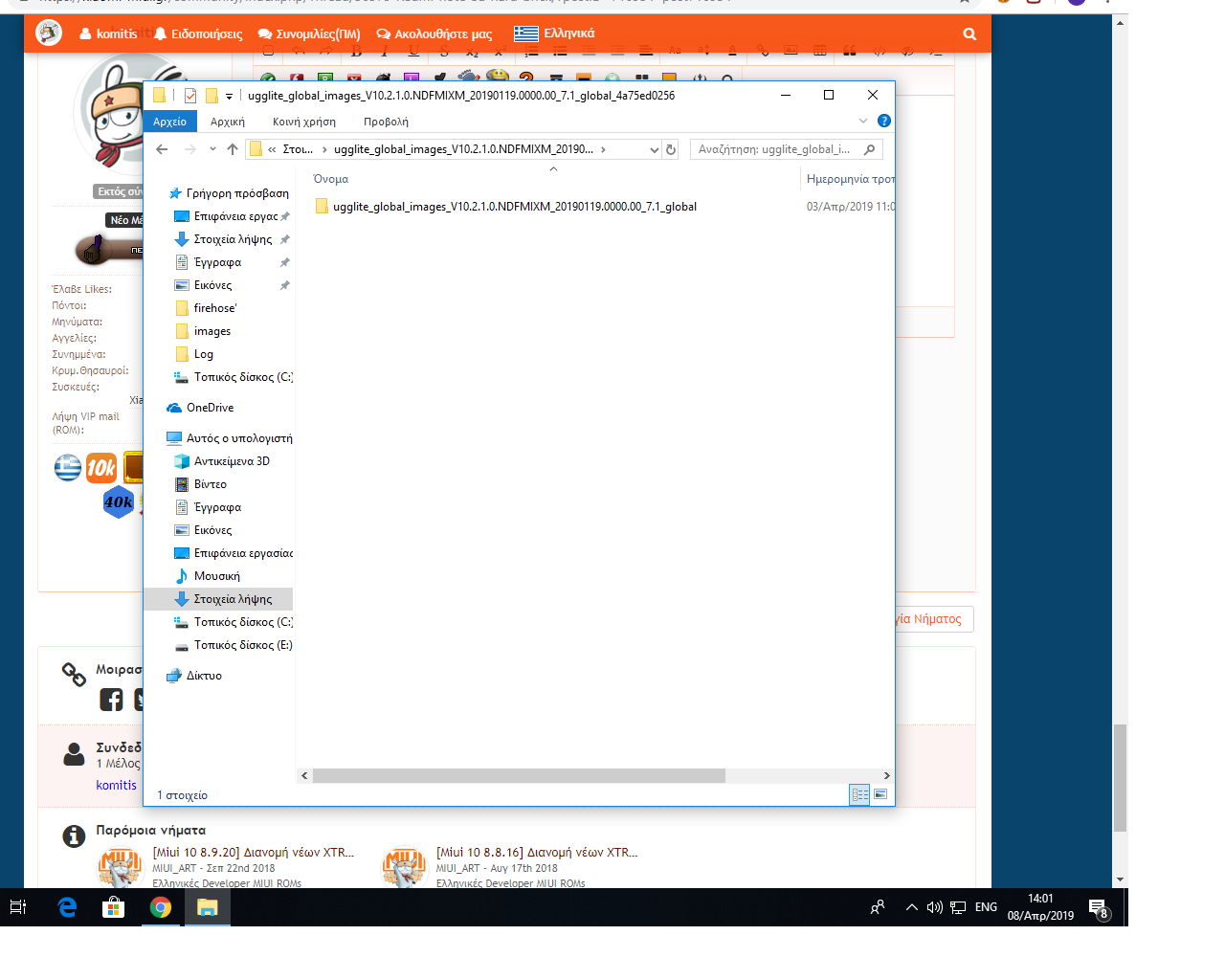Open the Προβολή ribbon tab
1225x980 pixels.
coord(386,122)
